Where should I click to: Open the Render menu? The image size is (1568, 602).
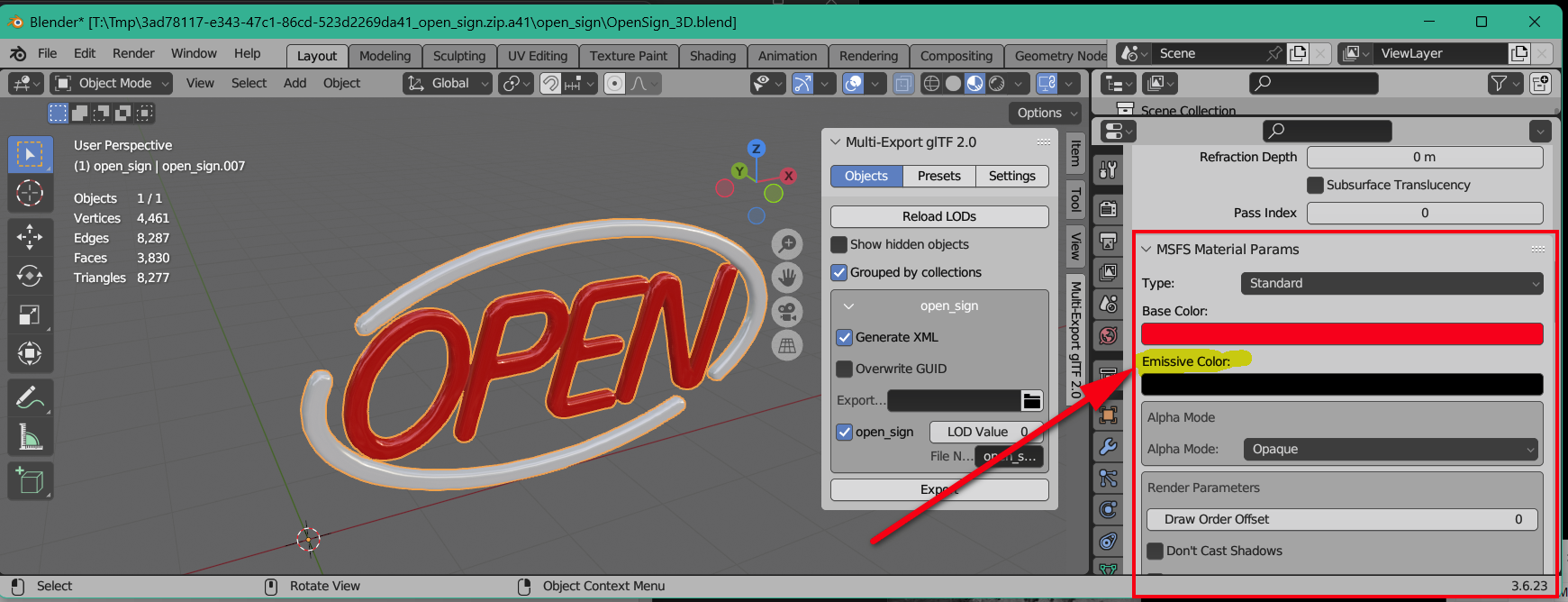pos(133,53)
